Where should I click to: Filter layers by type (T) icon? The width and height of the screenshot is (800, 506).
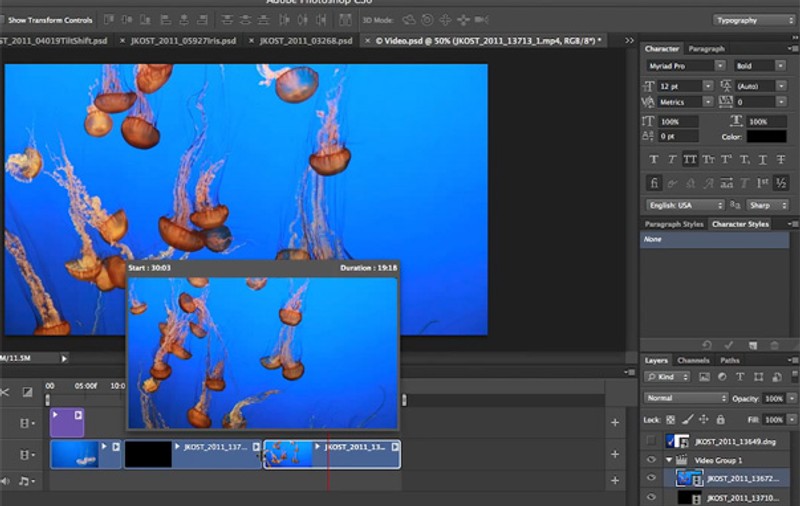pyautogui.click(x=740, y=377)
